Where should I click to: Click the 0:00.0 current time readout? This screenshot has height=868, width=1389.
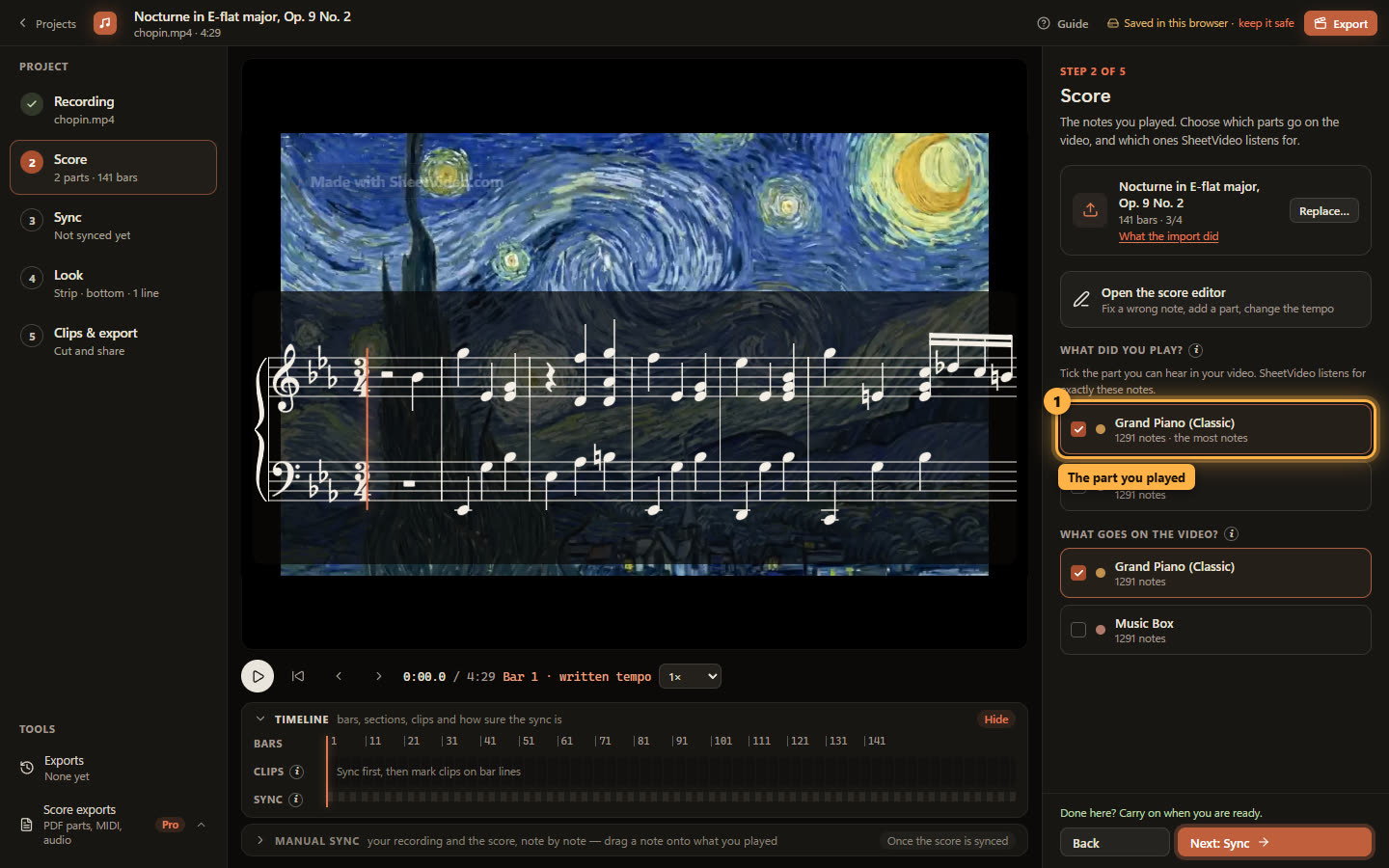pyautogui.click(x=424, y=677)
